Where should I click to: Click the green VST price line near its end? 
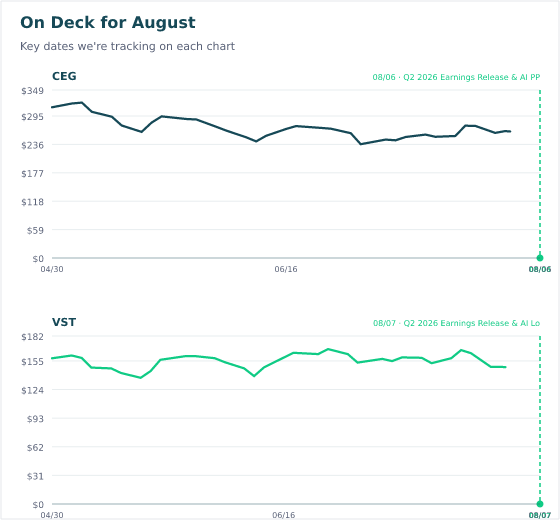498,367
